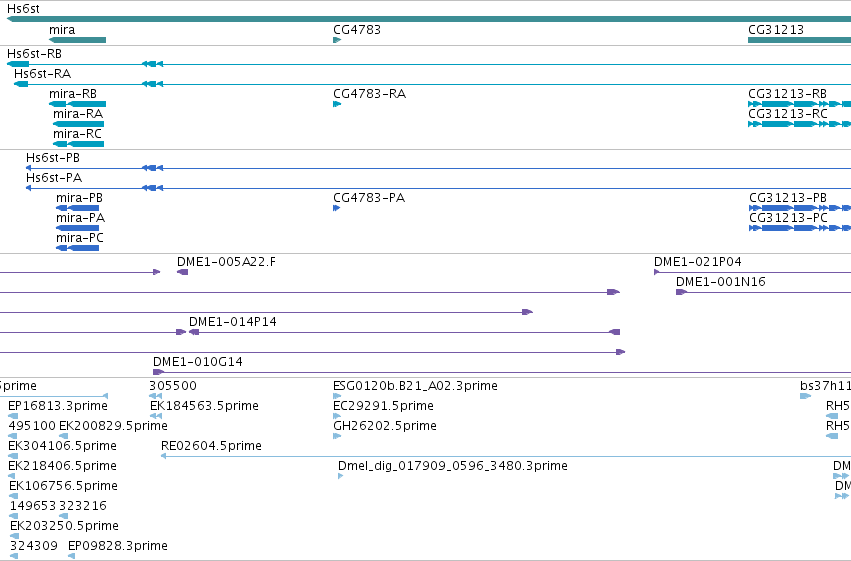Select the EC29291.5prime EST arrow

point(337,416)
